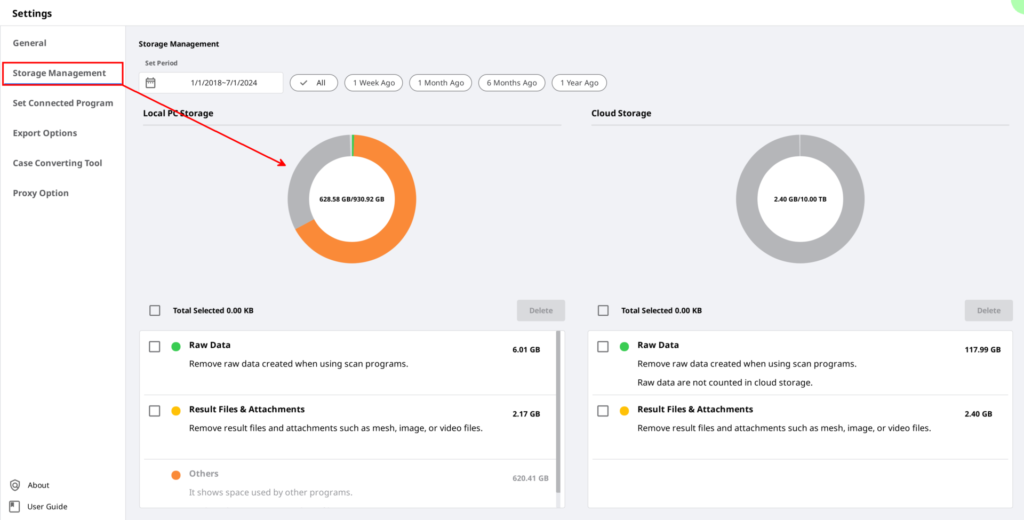Click 'Raw data are not counted in cloud storage' text
The width and height of the screenshot is (1024, 520).
725,383
